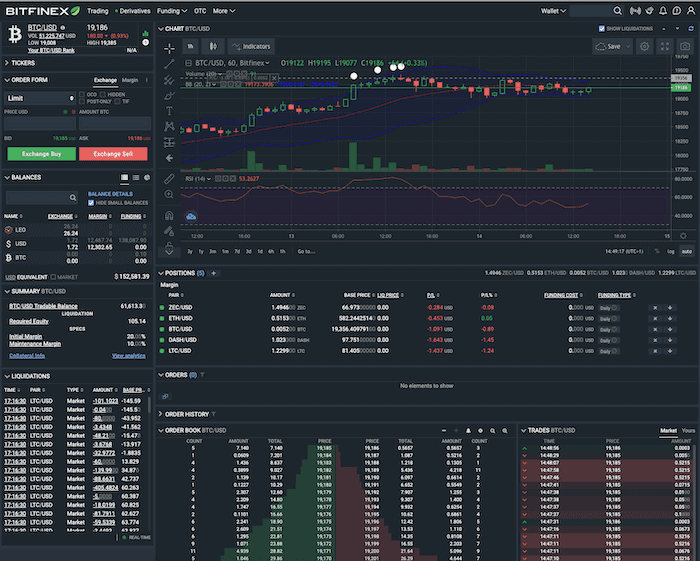Open the OTC menu item
This screenshot has height=561, width=700.
coord(200,11)
